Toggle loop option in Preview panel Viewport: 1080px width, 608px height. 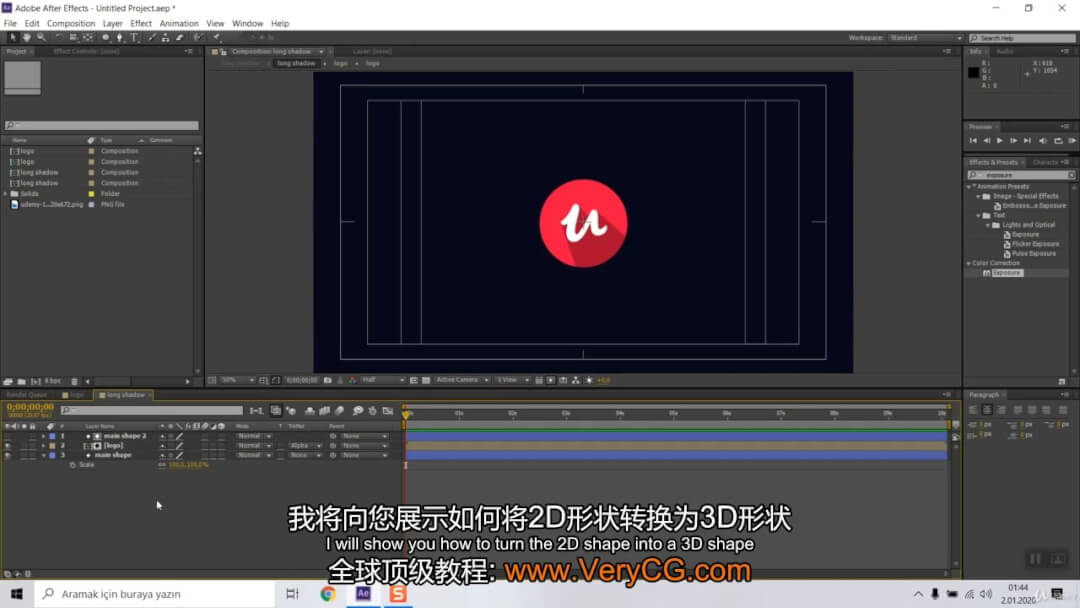pos(1058,140)
